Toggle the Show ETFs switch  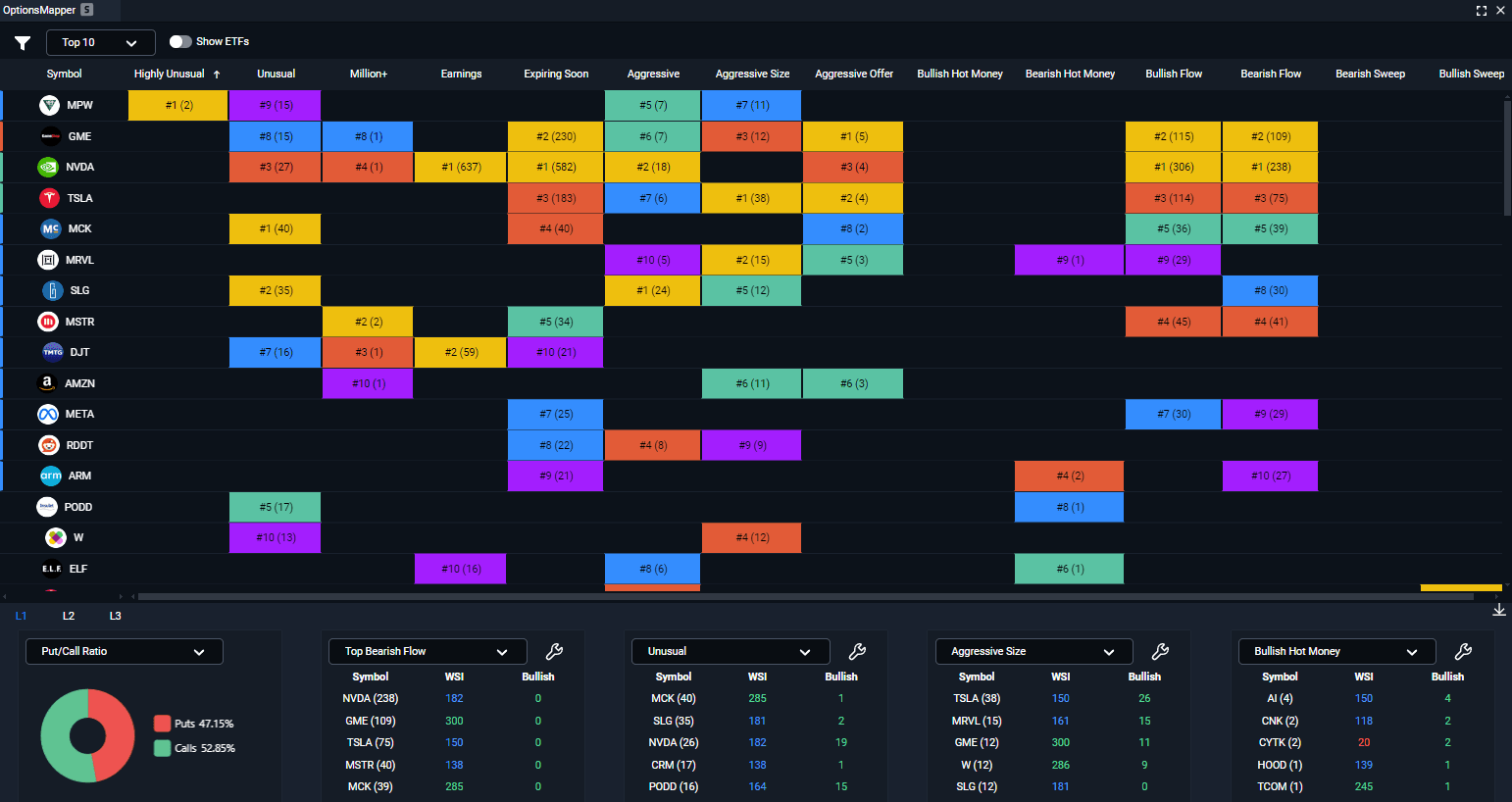pyautogui.click(x=180, y=42)
